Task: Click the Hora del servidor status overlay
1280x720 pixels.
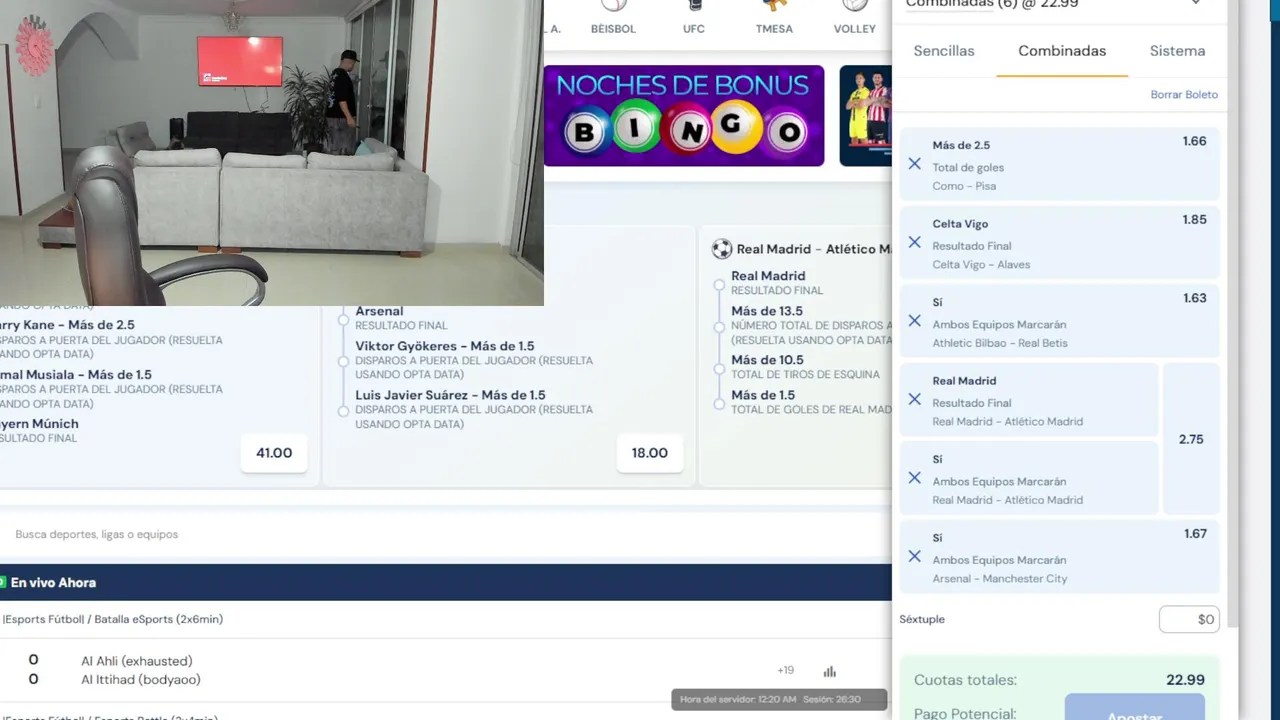Action: [778, 699]
